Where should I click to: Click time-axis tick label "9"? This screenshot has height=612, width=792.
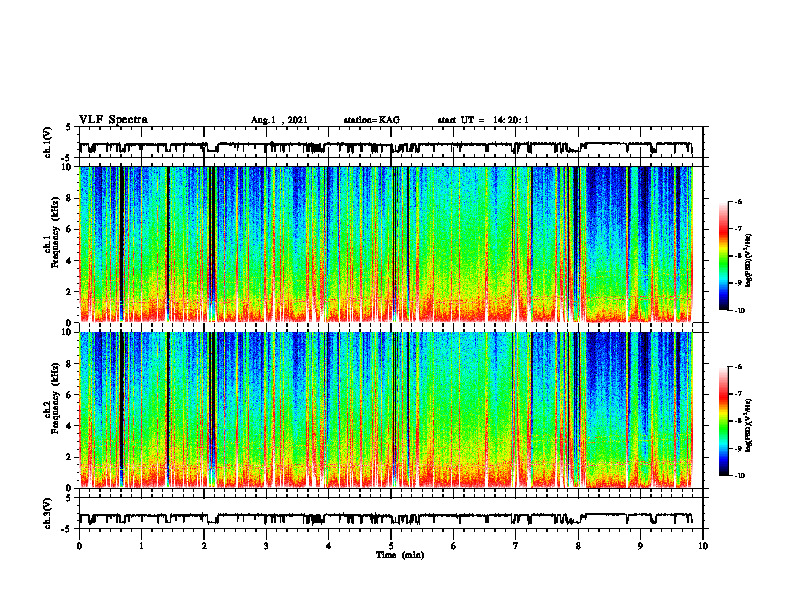[x=640, y=546]
